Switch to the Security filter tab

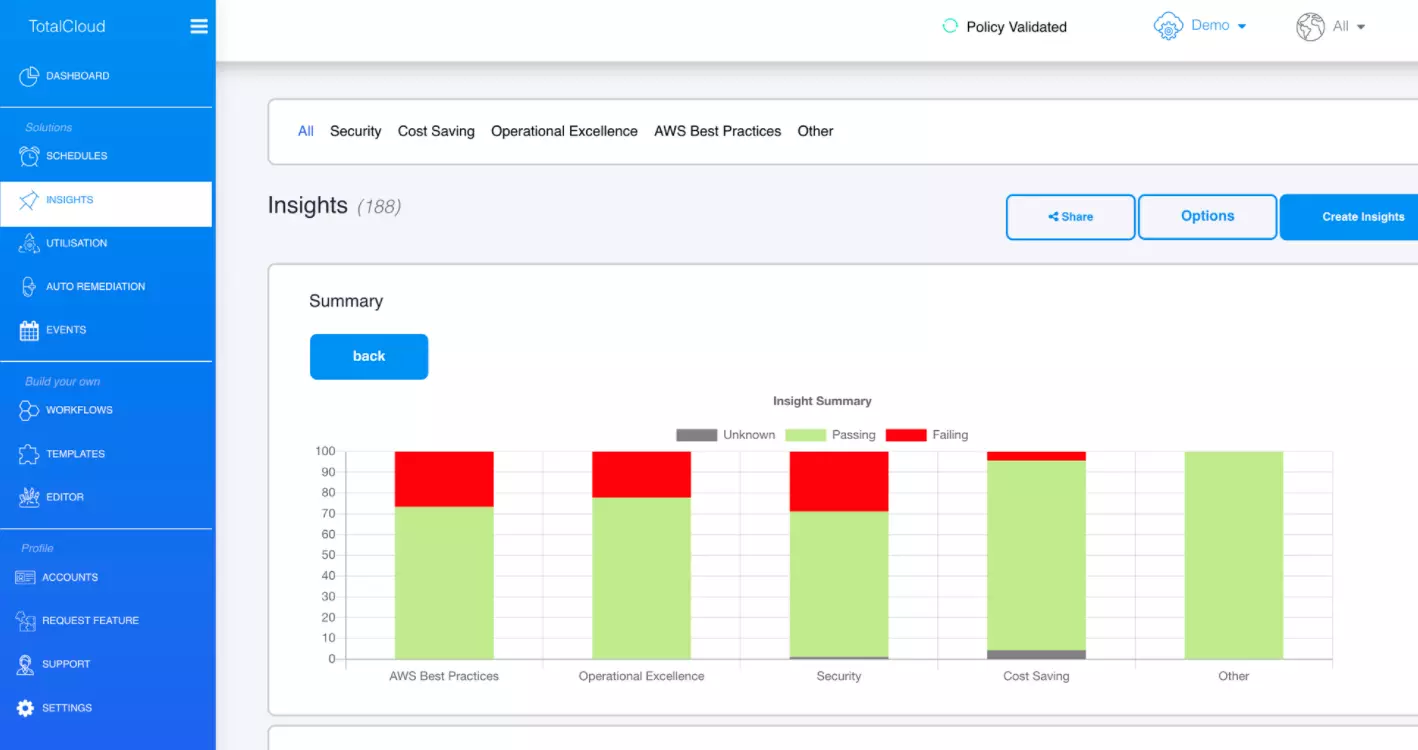(355, 131)
